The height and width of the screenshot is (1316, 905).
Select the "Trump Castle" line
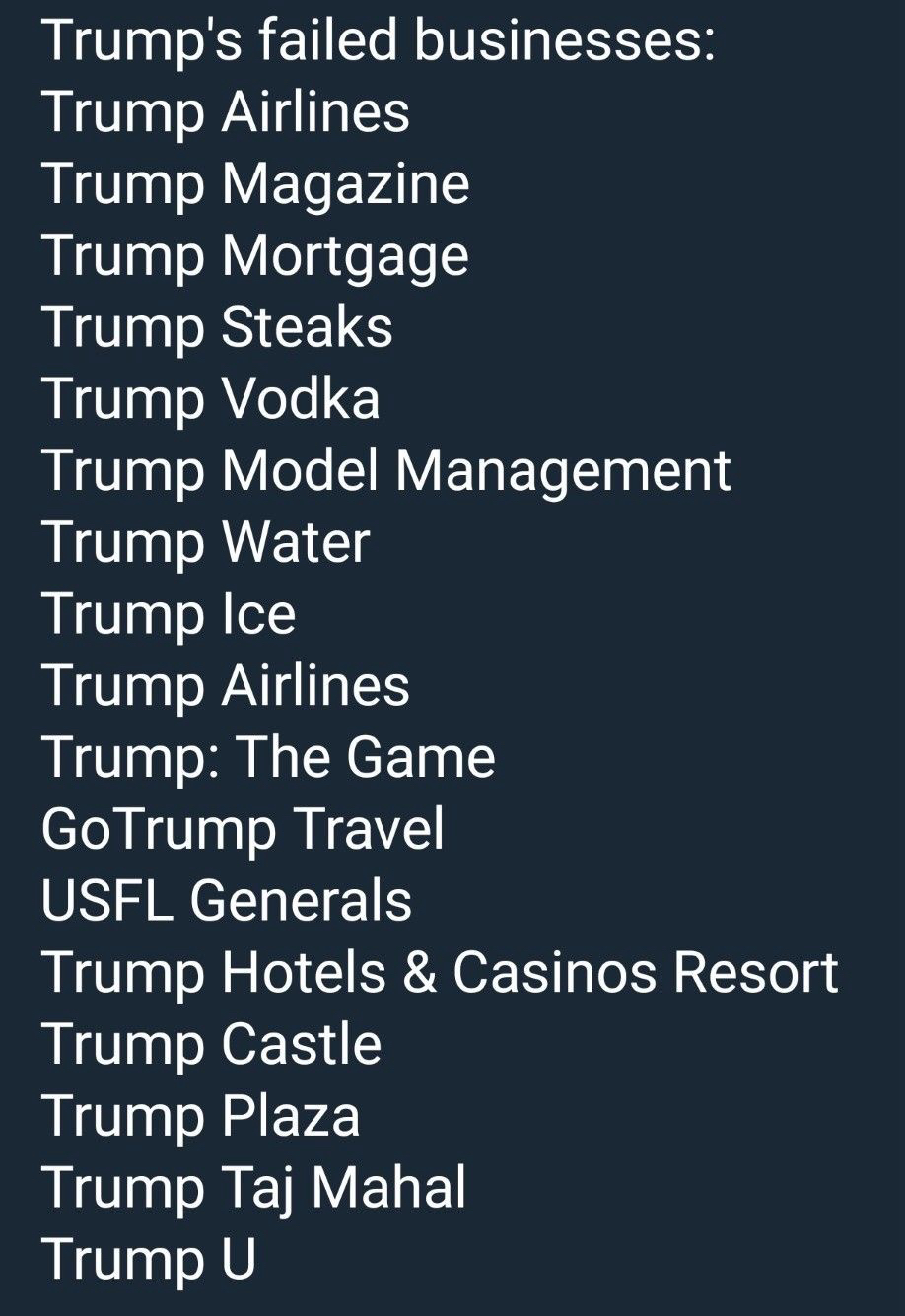(211, 1044)
